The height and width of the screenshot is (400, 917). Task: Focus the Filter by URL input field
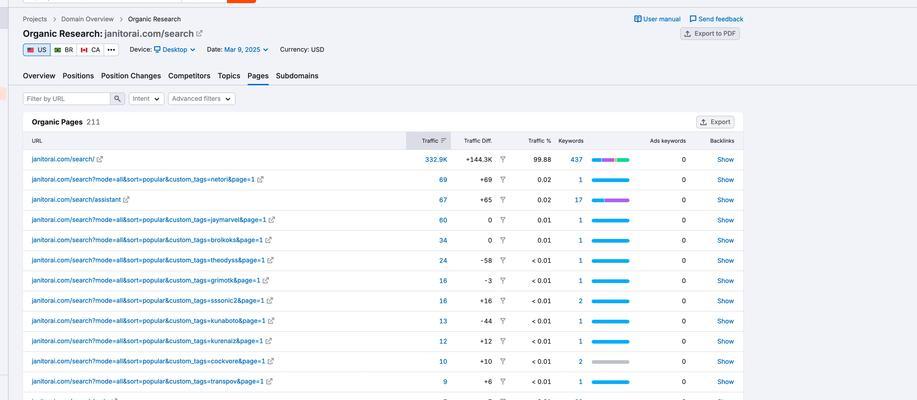pos(67,99)
